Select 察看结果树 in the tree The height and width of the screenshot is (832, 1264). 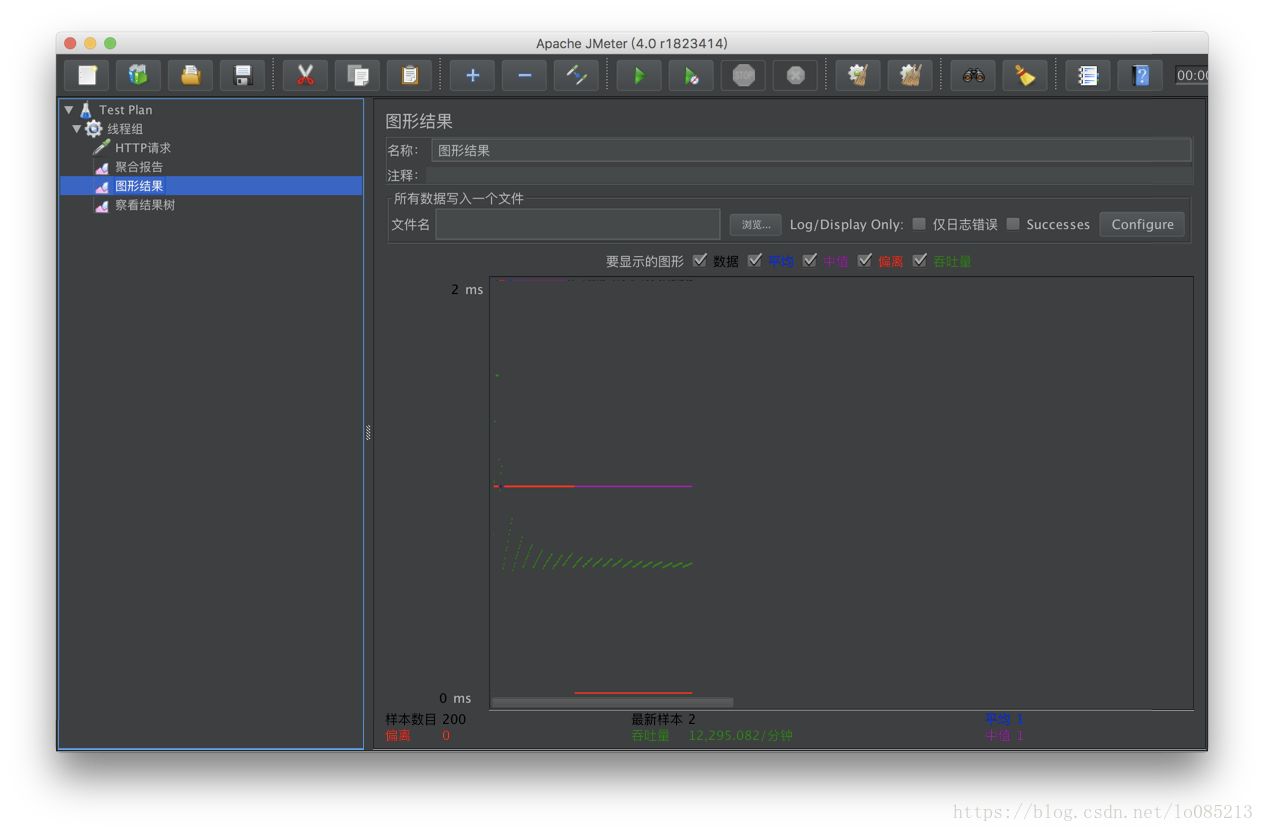[145, 205]
